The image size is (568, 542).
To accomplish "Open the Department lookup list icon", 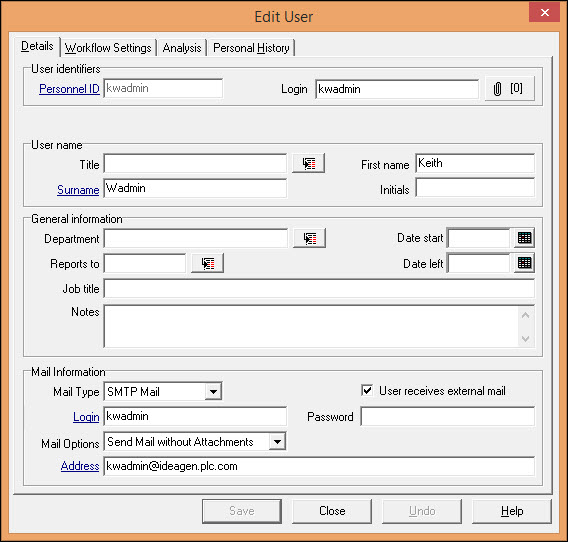I will 309,238.
